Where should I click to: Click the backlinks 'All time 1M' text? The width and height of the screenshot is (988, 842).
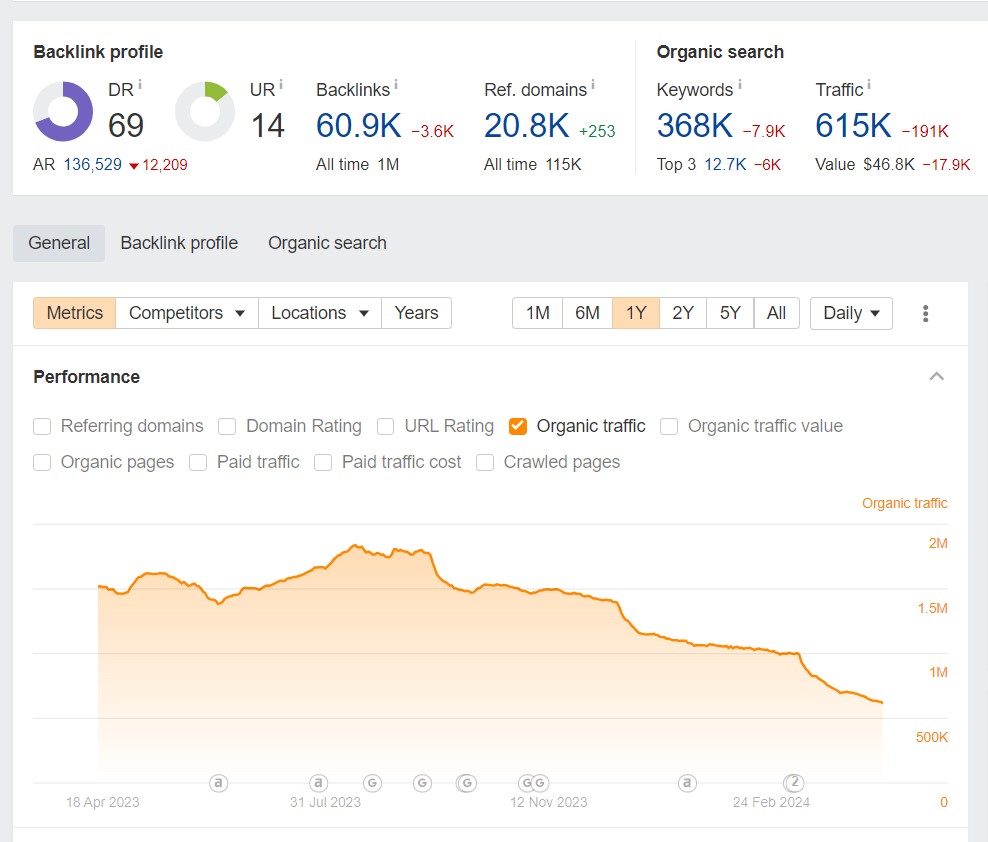tap(357, 165)
